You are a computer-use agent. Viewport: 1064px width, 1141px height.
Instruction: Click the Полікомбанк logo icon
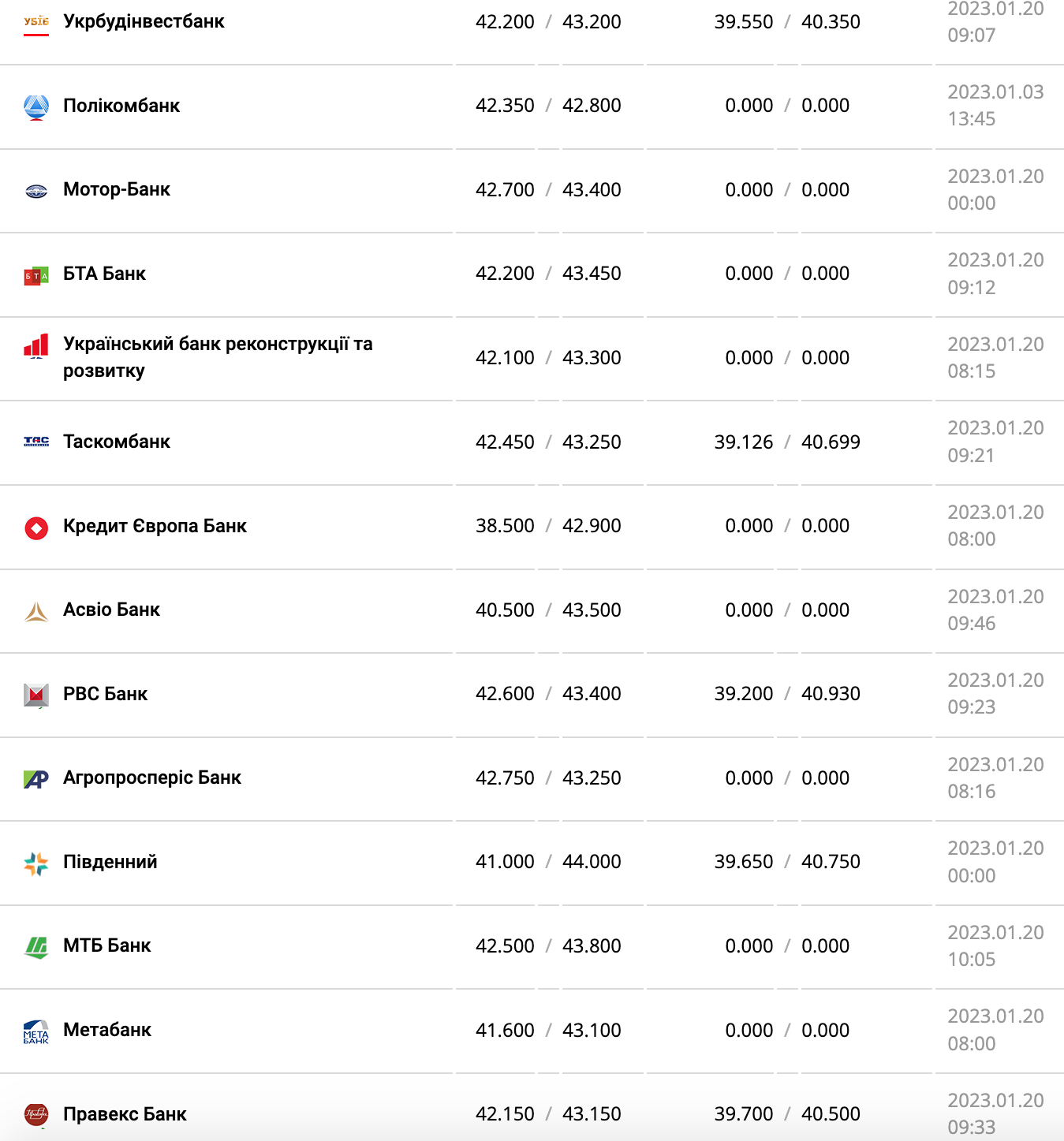point(36,106)
